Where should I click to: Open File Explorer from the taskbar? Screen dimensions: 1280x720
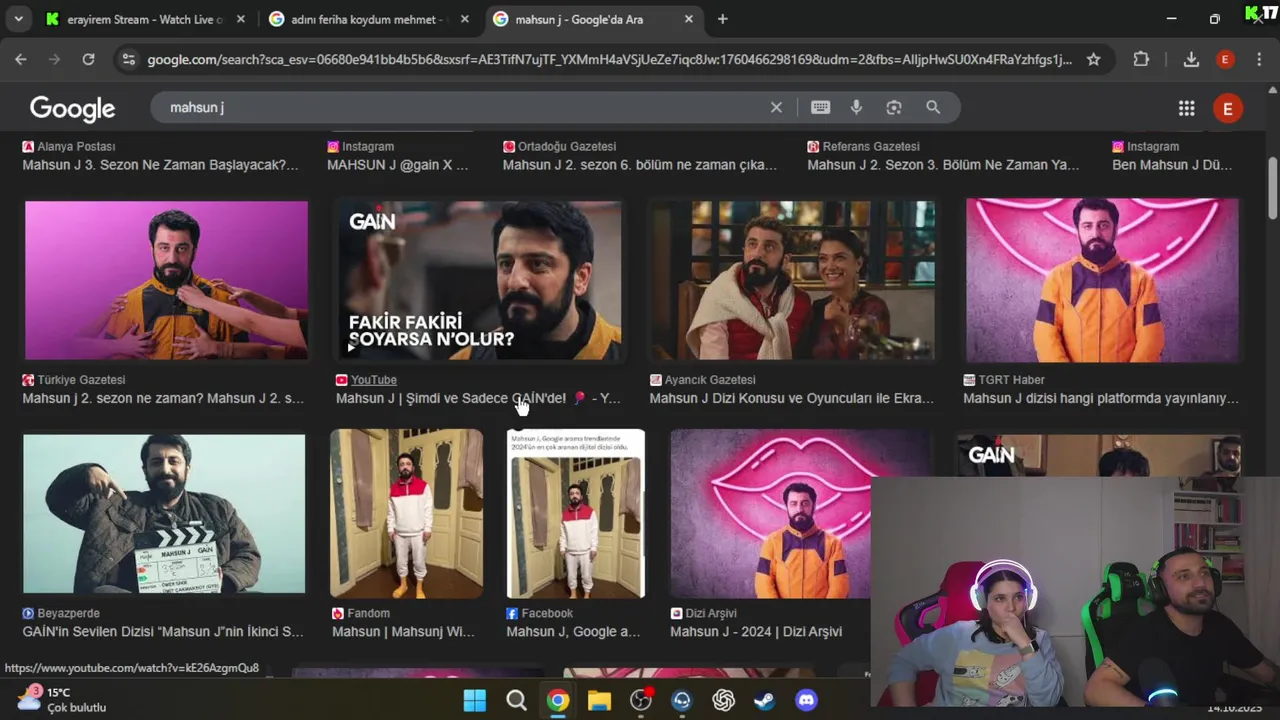[x=599, y=700]
